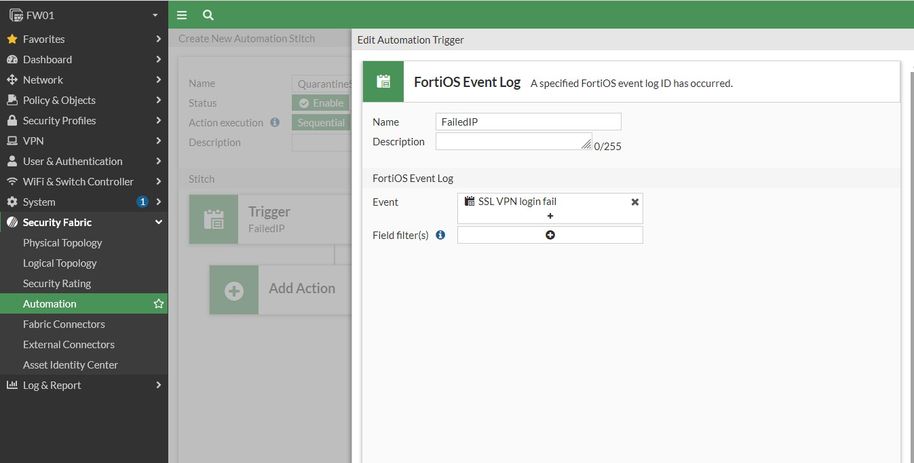Click the Dashboard gauge icon
Image resolution: width=914 pixels, height=463 pixels.
pos(12,59)
